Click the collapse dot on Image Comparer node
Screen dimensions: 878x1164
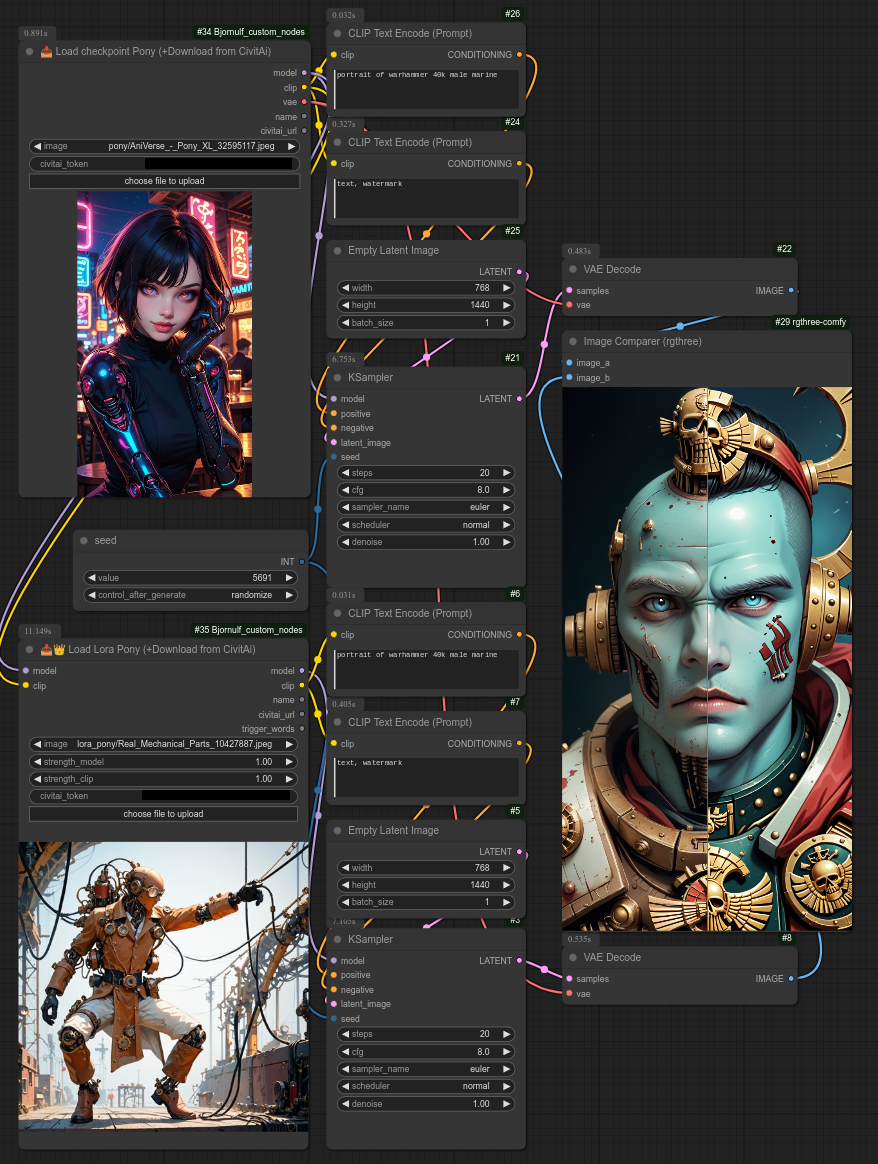pos(573,341)
